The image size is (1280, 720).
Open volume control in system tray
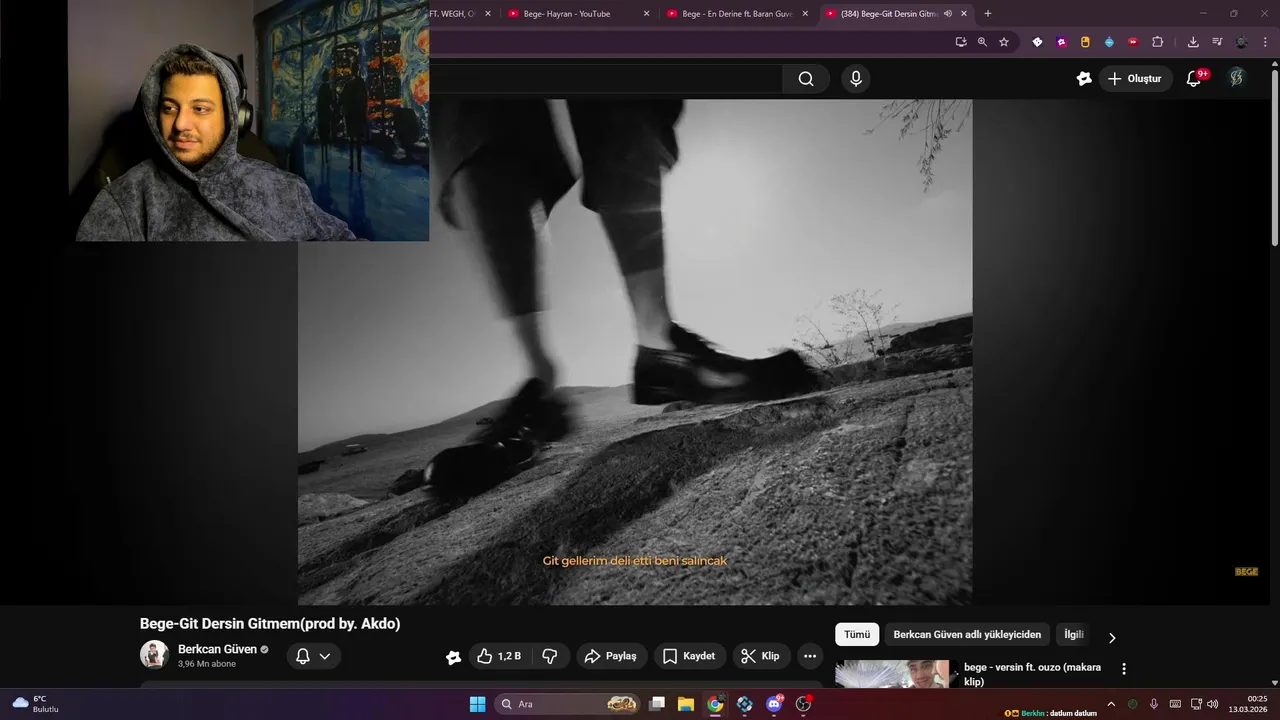pos(1213,704)
